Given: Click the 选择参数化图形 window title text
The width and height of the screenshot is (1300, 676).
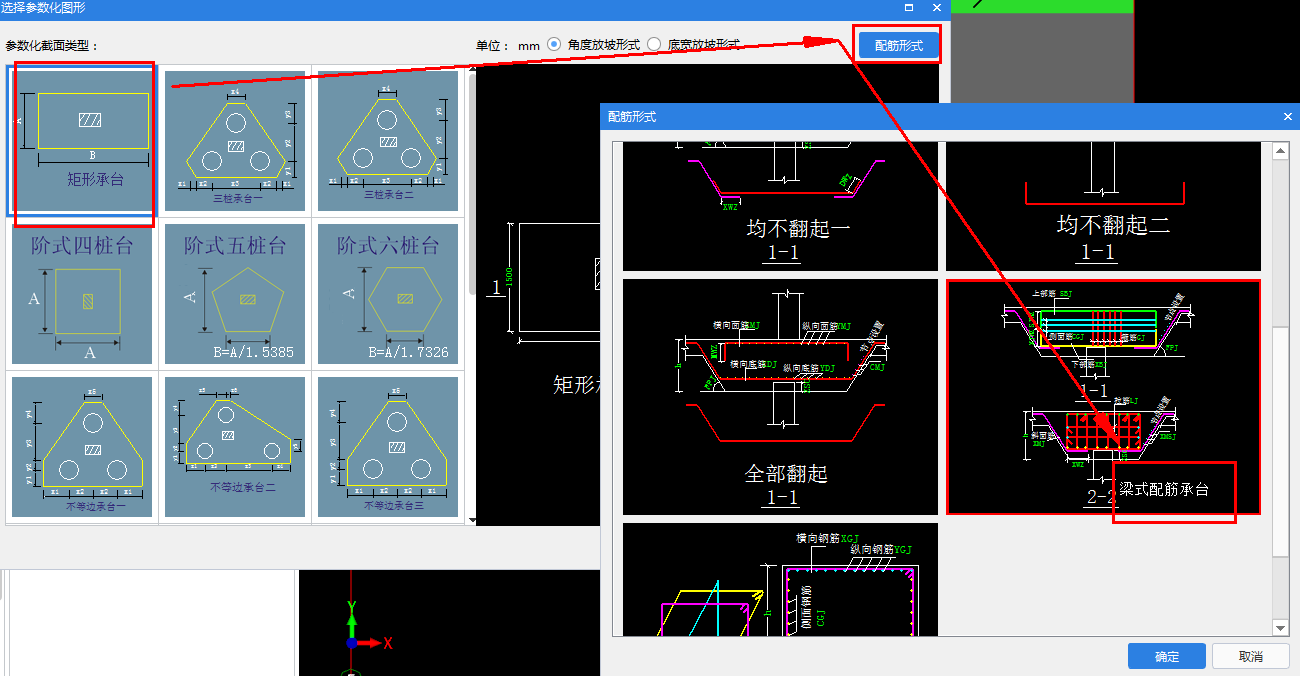Looking at the screenshot, I should (x=43, y=7).
